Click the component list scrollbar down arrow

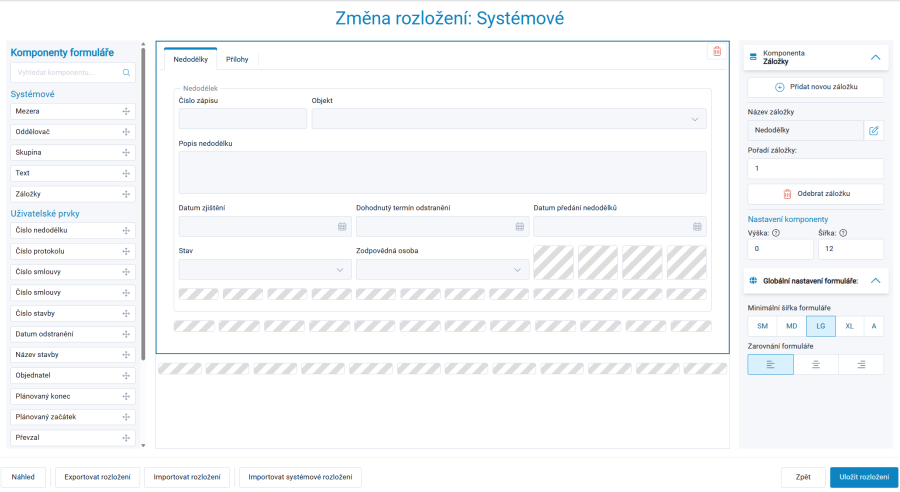click(143, 445)
